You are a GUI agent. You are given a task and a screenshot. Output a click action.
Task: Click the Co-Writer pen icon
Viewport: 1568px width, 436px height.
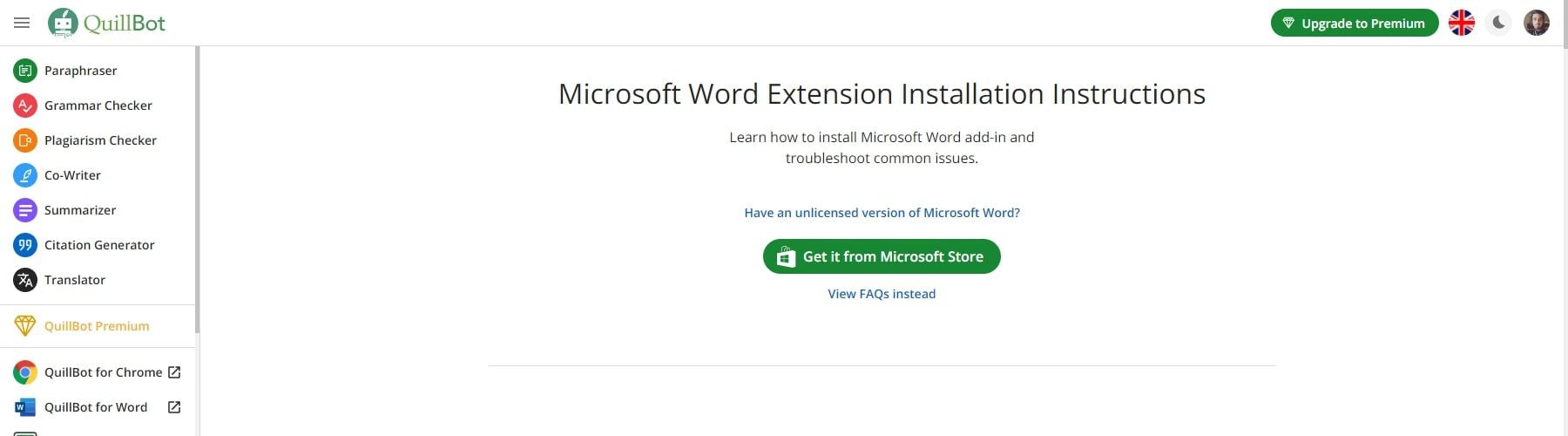(25, 175)
